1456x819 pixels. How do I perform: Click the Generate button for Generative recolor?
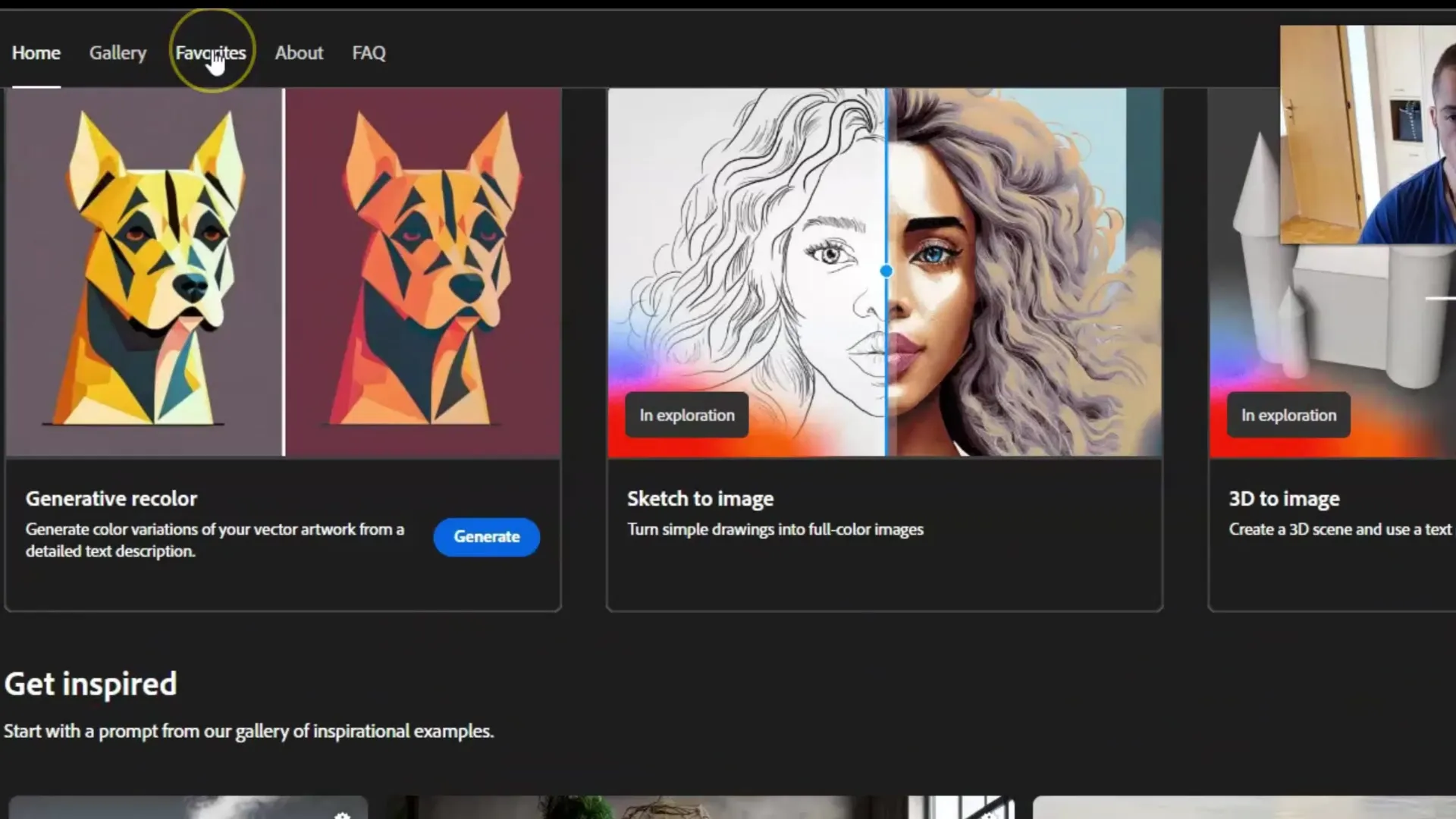pos(487,537)
